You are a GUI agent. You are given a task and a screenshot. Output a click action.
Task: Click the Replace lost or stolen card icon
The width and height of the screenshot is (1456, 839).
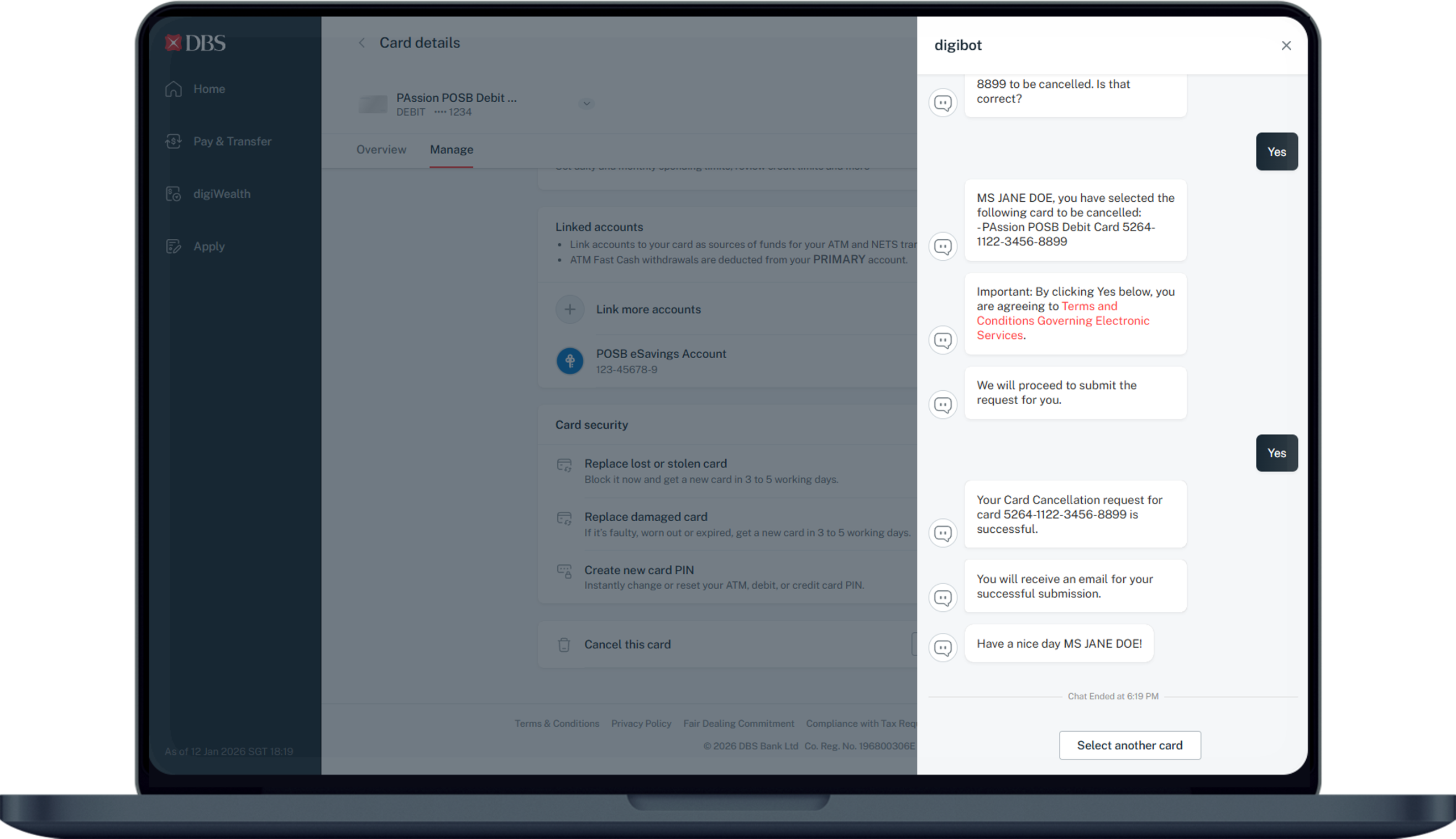pos(564,465)
